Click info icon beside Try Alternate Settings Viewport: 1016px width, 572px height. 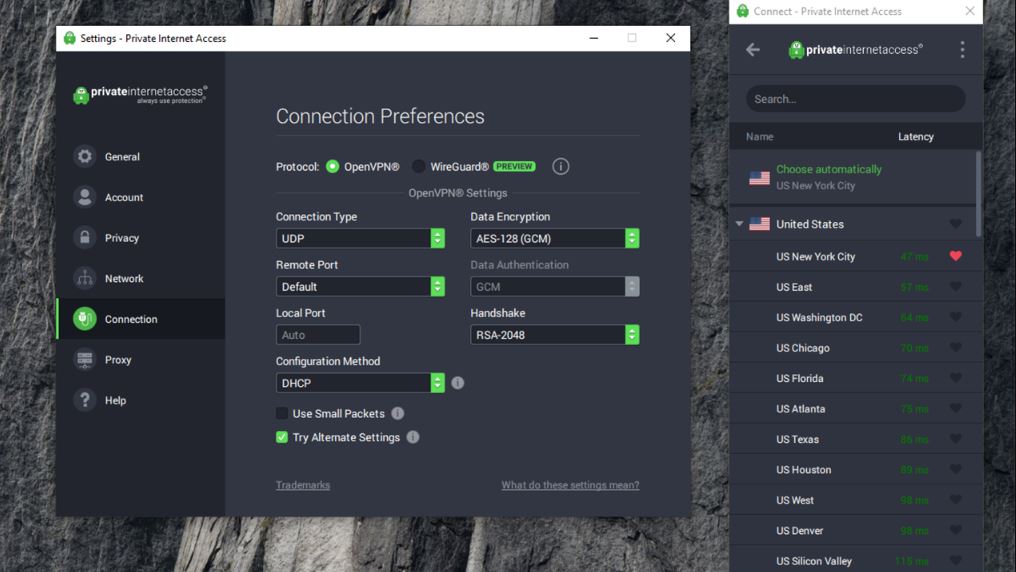pyautogui.click(x=413, y=437)
